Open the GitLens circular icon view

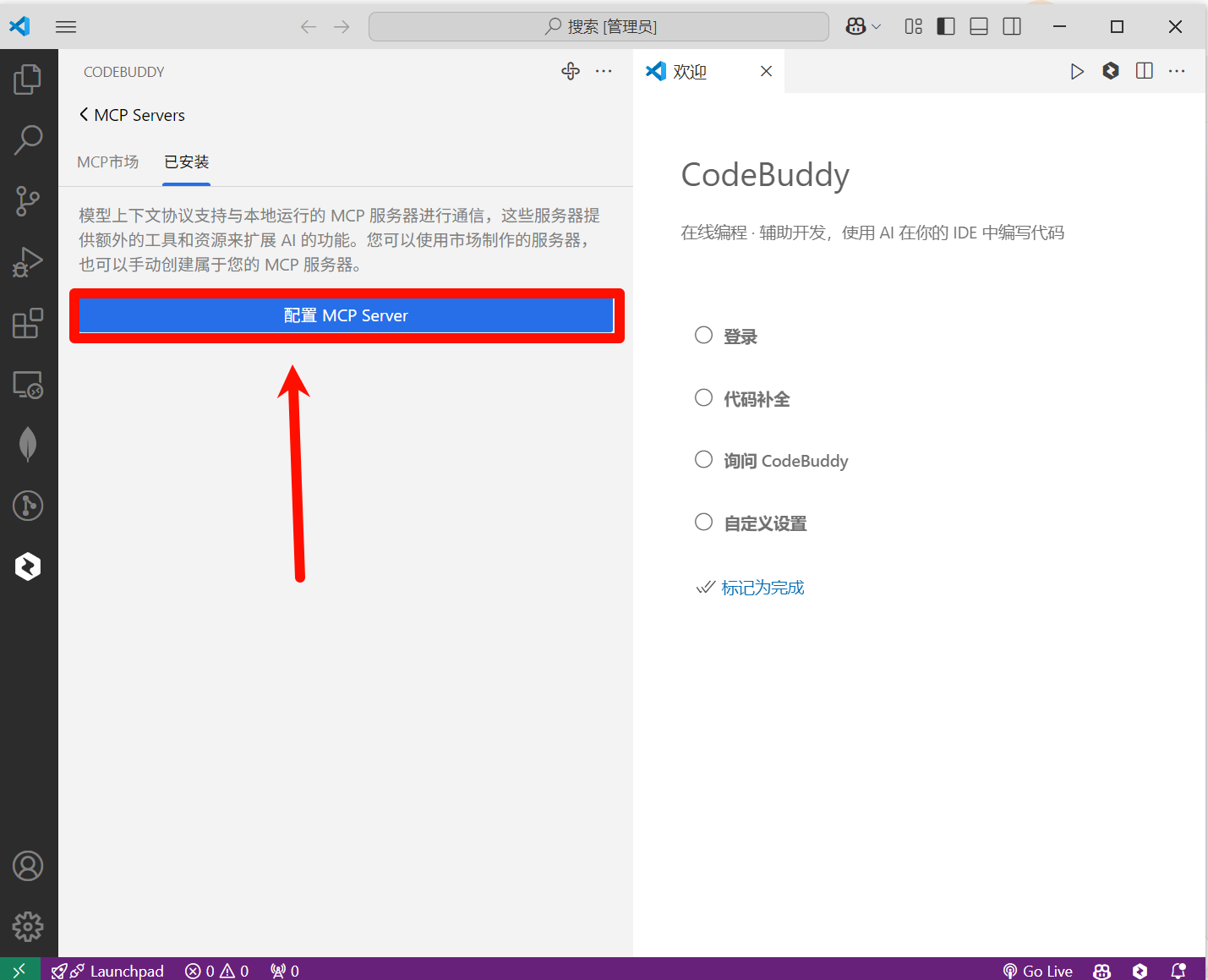pyautogui.click(x=28, y=506)
